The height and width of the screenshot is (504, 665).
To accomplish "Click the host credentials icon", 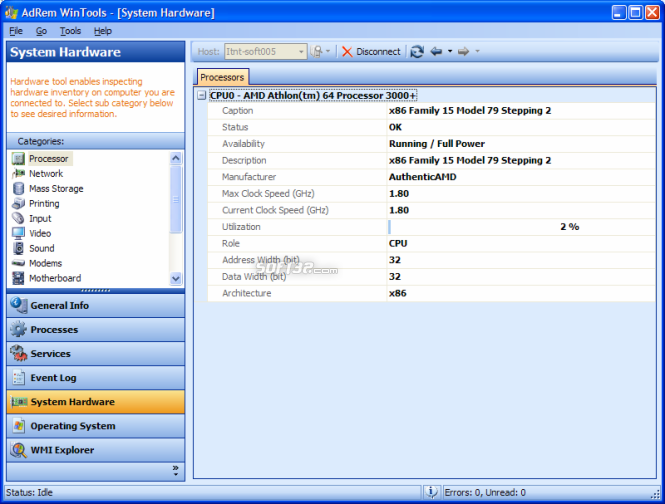I will click(316, 51).
